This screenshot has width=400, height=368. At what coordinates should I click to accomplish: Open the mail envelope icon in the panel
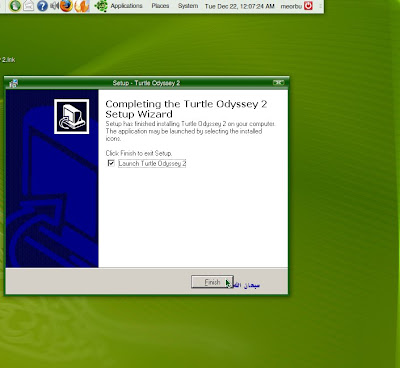pyautogui.click(x=29, y=6)
